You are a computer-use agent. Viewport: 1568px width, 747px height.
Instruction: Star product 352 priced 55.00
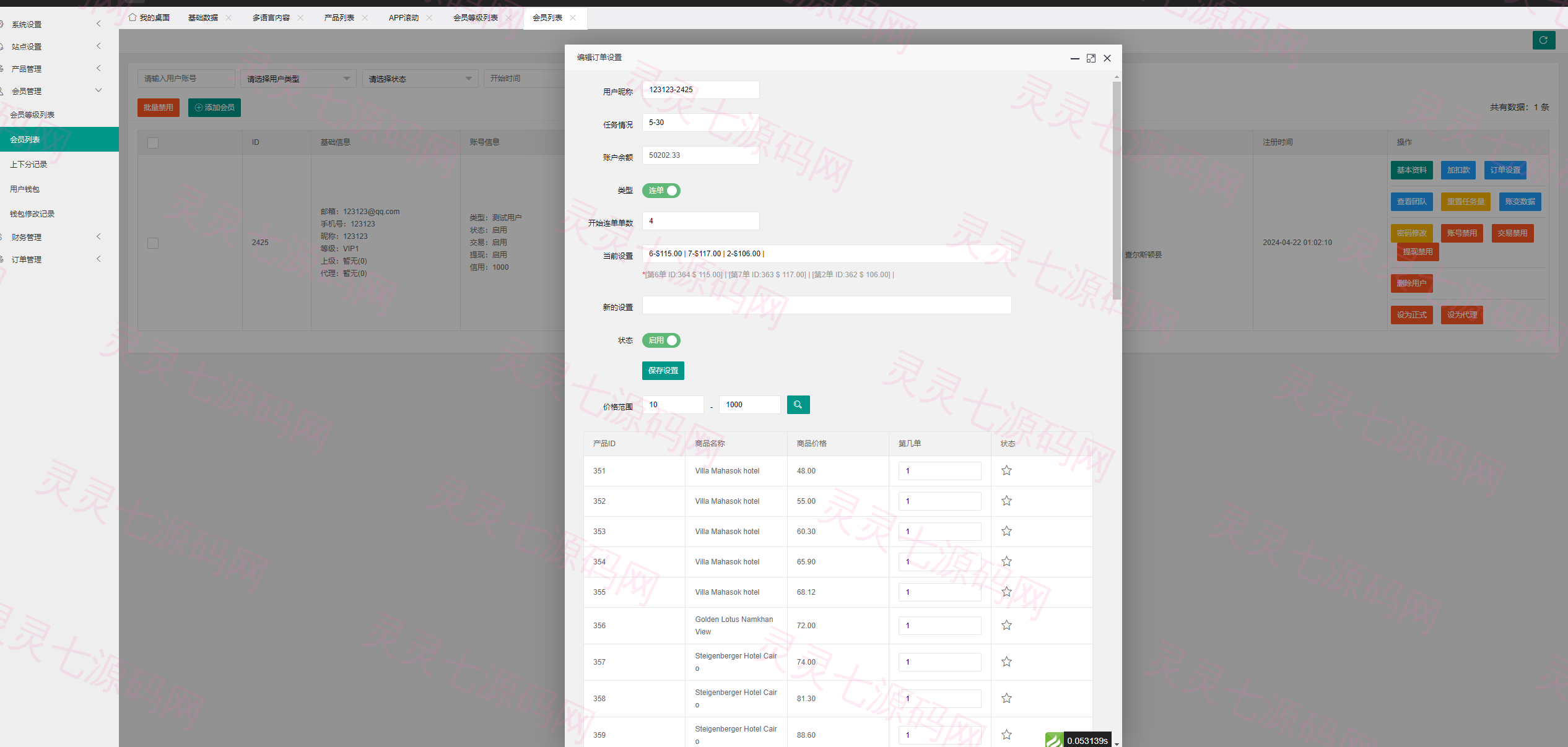click(1007, 501)
